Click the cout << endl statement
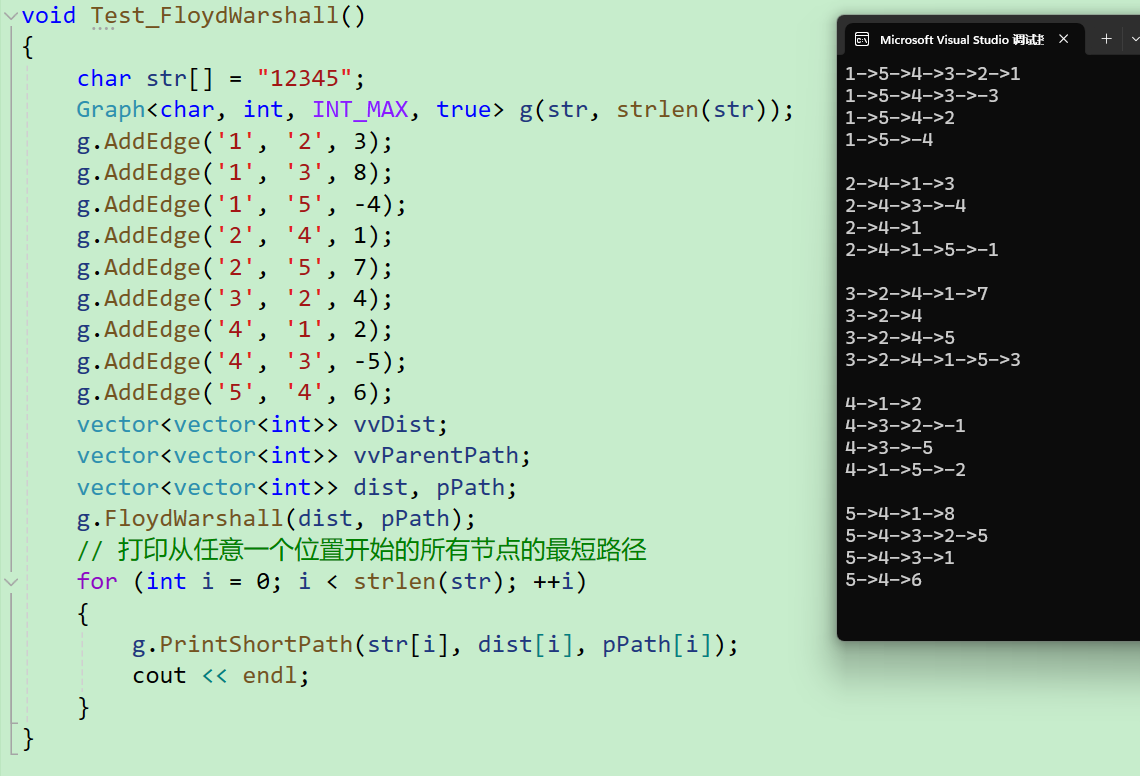 220,676
